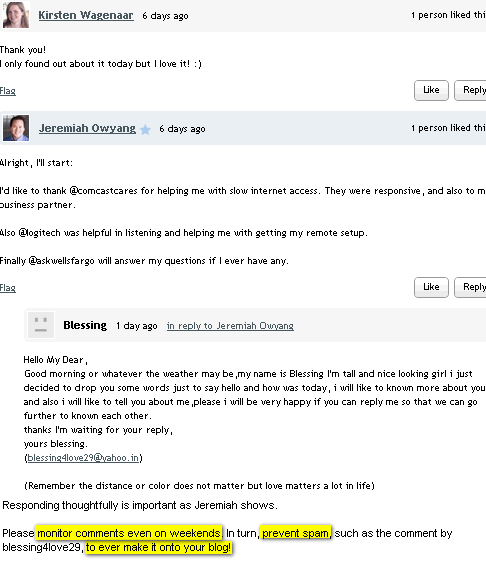Reply to Kirsten Wagenaar's comment
This screenshot has height=562, width=486.
[470, 90]
